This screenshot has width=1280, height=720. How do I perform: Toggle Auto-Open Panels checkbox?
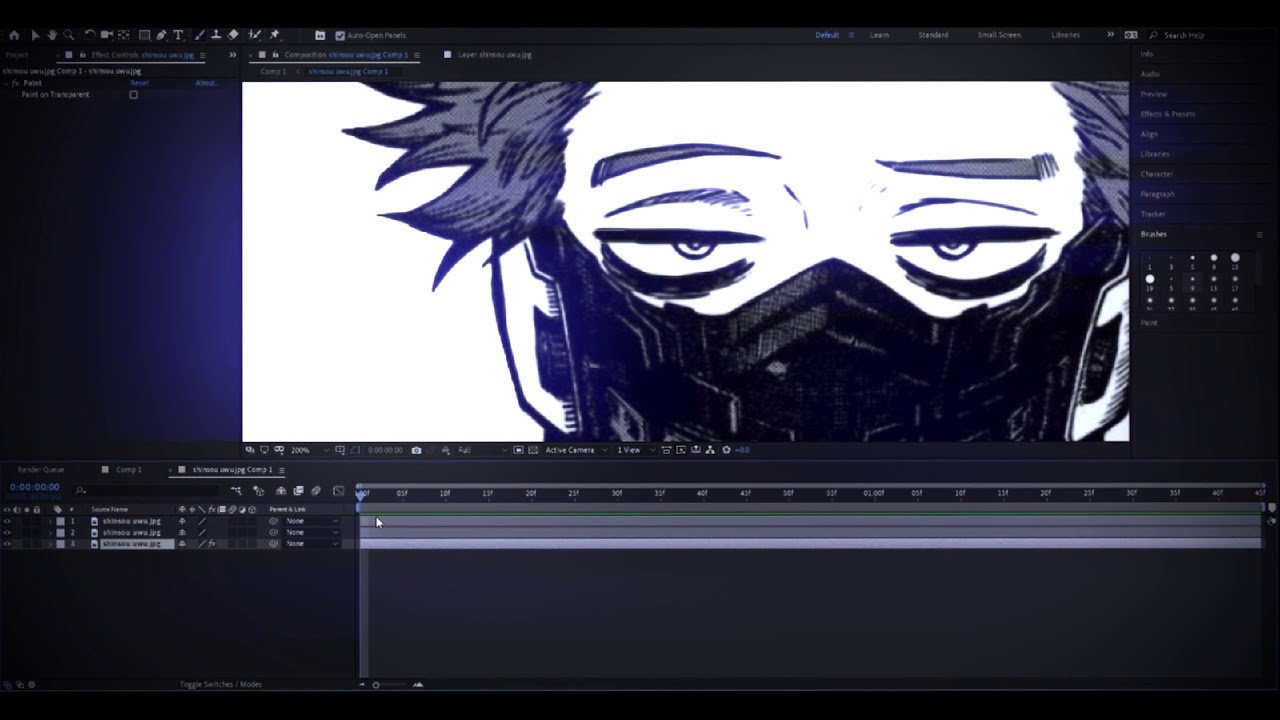(340, 36)
